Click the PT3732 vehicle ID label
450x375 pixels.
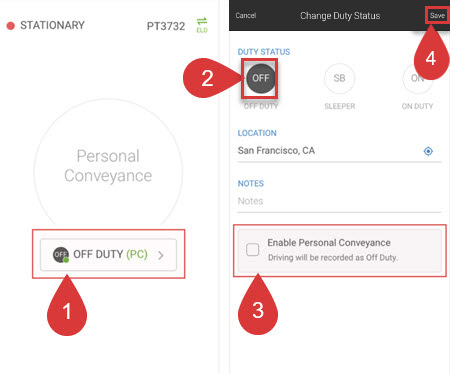point(166,26)
